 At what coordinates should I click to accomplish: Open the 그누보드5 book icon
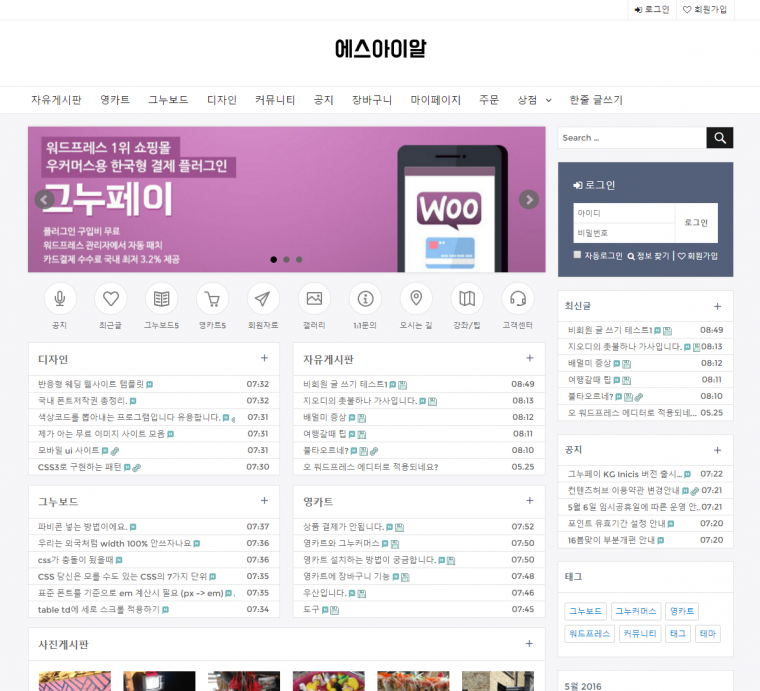pos(161,298)
